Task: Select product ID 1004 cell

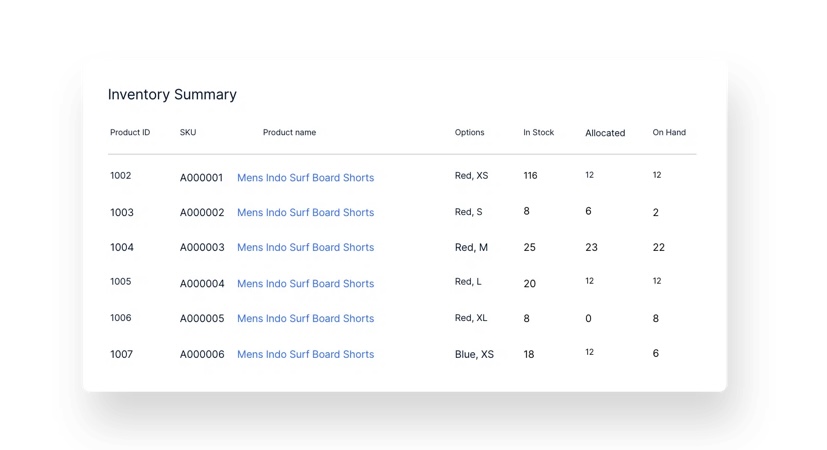Action: click(x=122, y=247)
